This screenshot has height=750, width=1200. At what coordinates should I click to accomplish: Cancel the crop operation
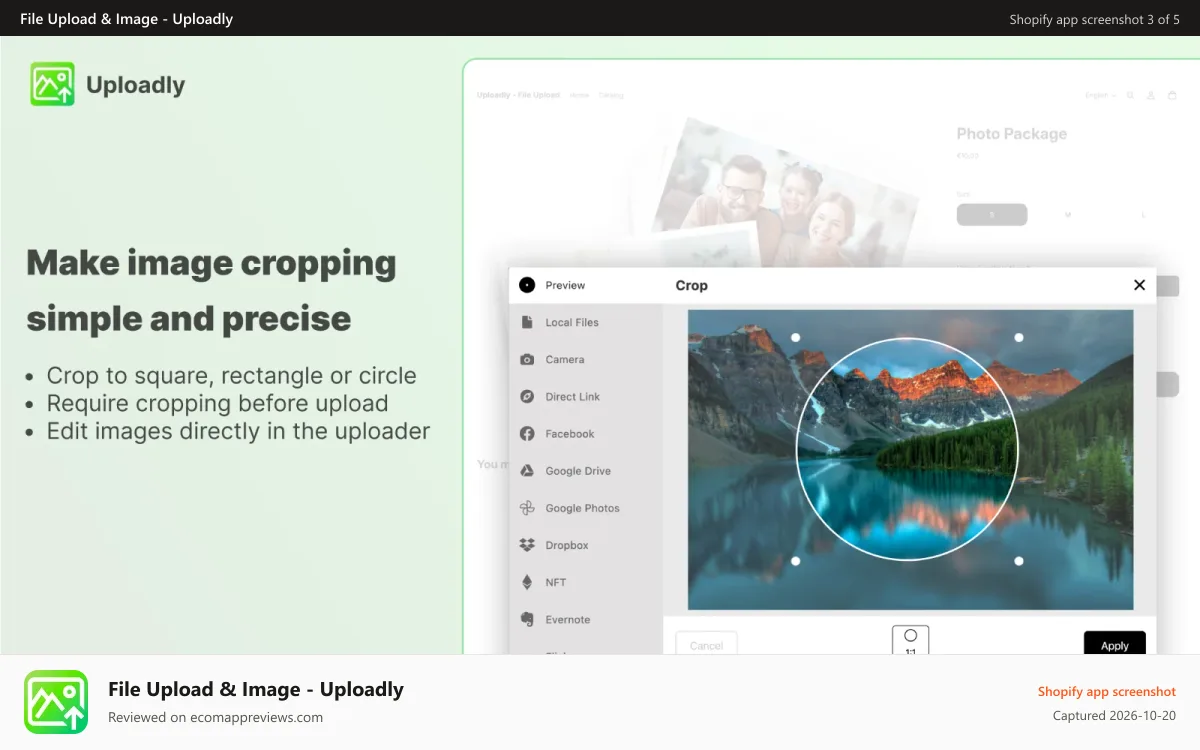pyautogui.click(x=706, y=645)
